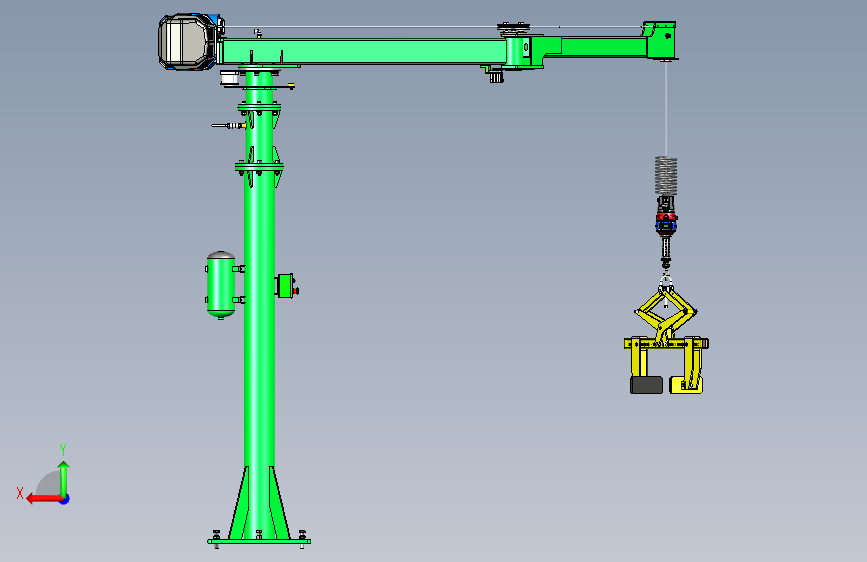The image size is (867, 562).
Task: Select the vertical hoist cable below arm tip
Action: [x=666, y=108]
